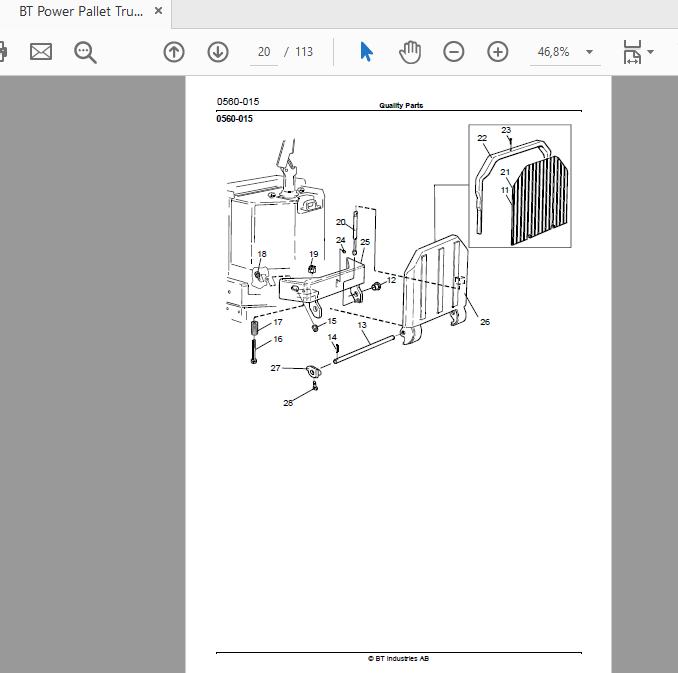Viewport: 678px width, 673px height.
Task: Click the zoom percentage field showing 46,8%
Action: coord(553,52)
